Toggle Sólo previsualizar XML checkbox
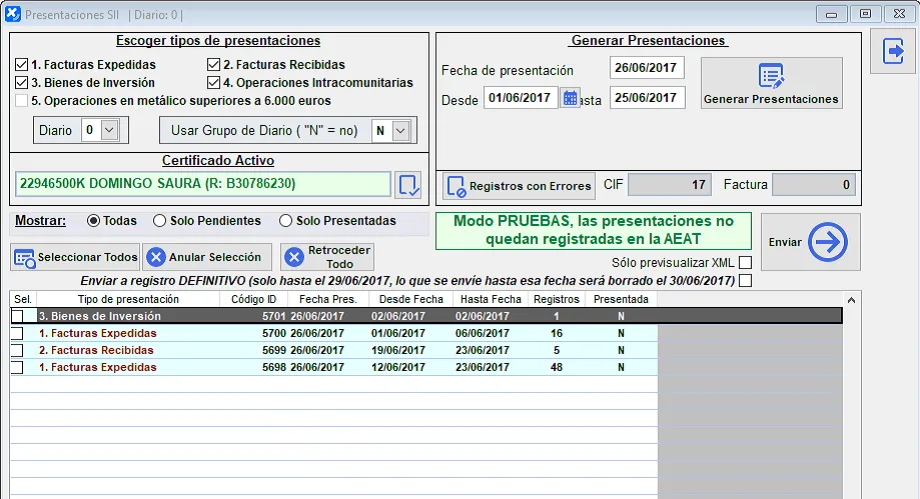The width and height of the screenshot is (920, 499). click(745, 262)
